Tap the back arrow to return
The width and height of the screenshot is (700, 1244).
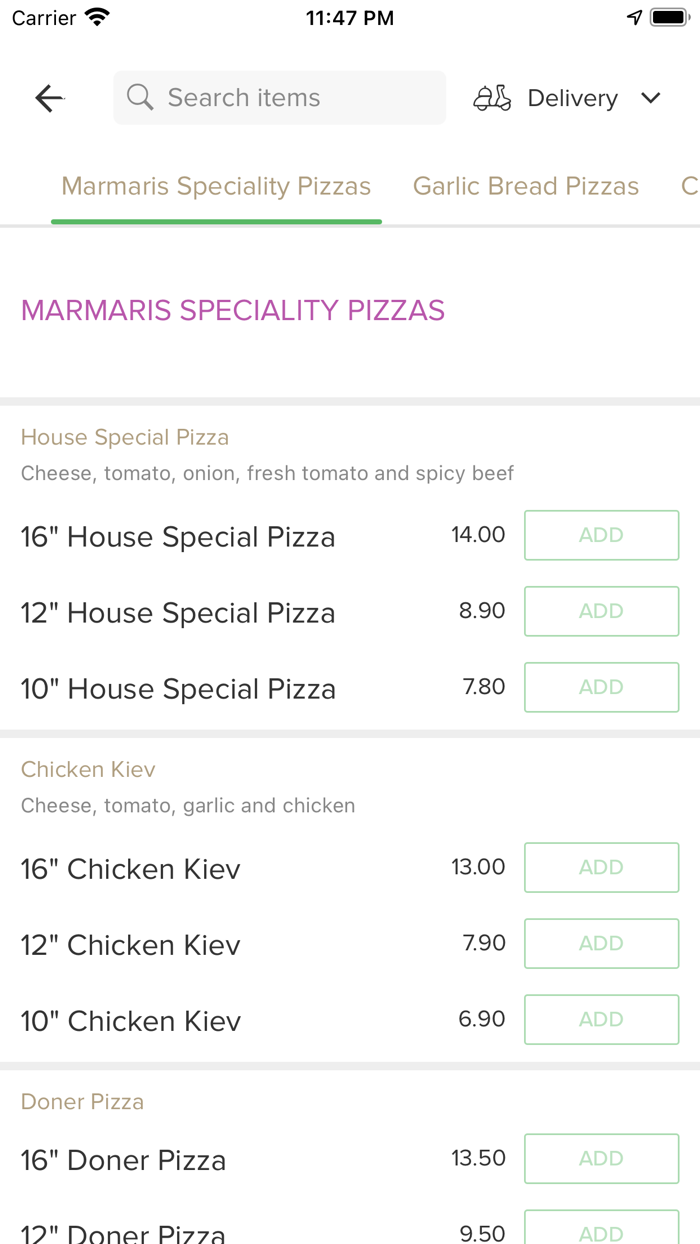pyautogui.click(x=48, y=98)
